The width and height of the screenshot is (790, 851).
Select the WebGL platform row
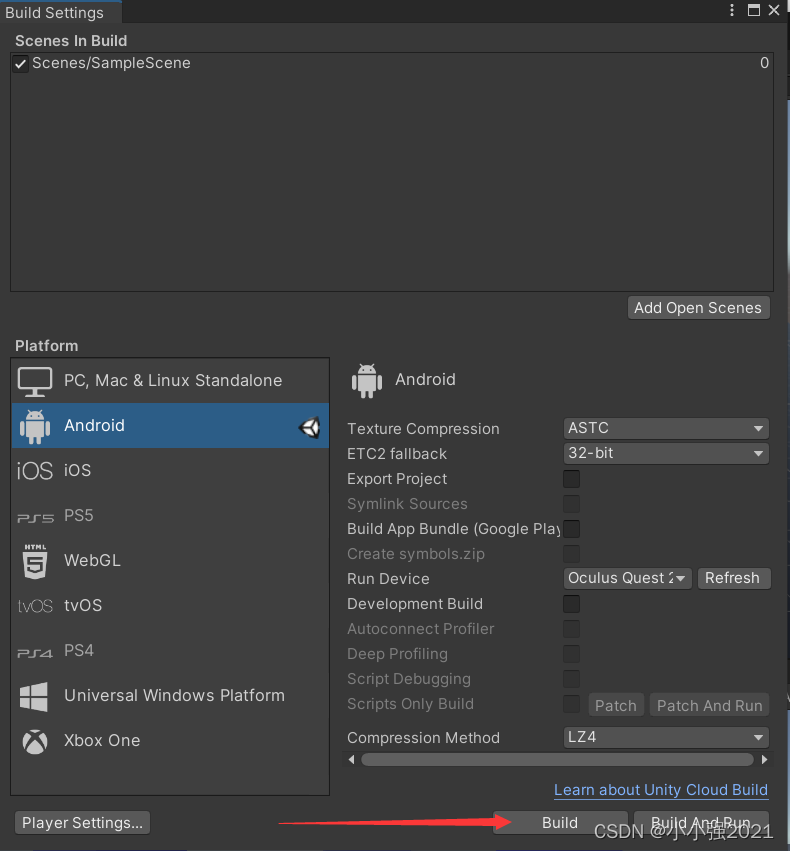pos(170,561)
